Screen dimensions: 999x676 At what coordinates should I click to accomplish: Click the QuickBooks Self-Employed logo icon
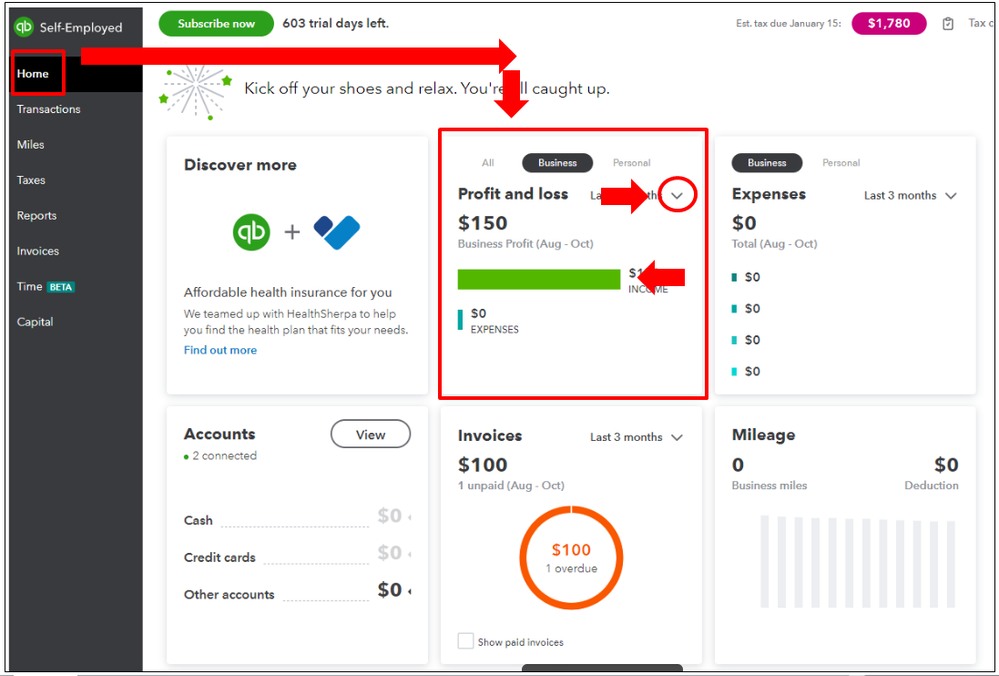(x=24, y=27)
